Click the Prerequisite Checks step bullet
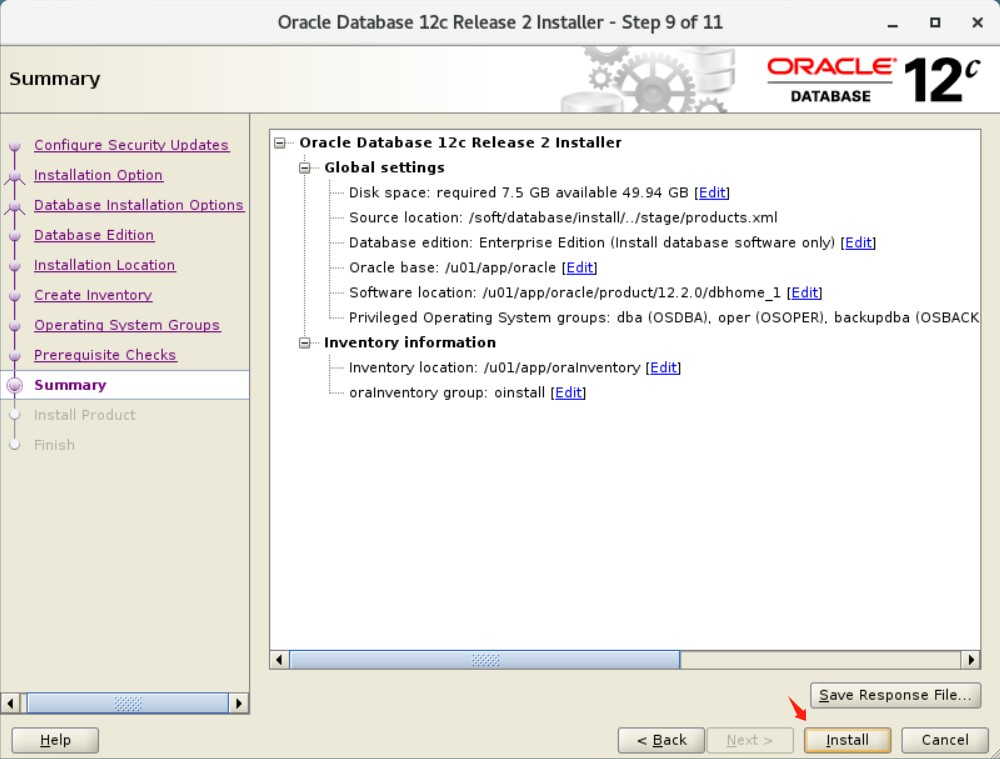Image resolution: width=1000 pixels, height=759 pixels. 15,356
